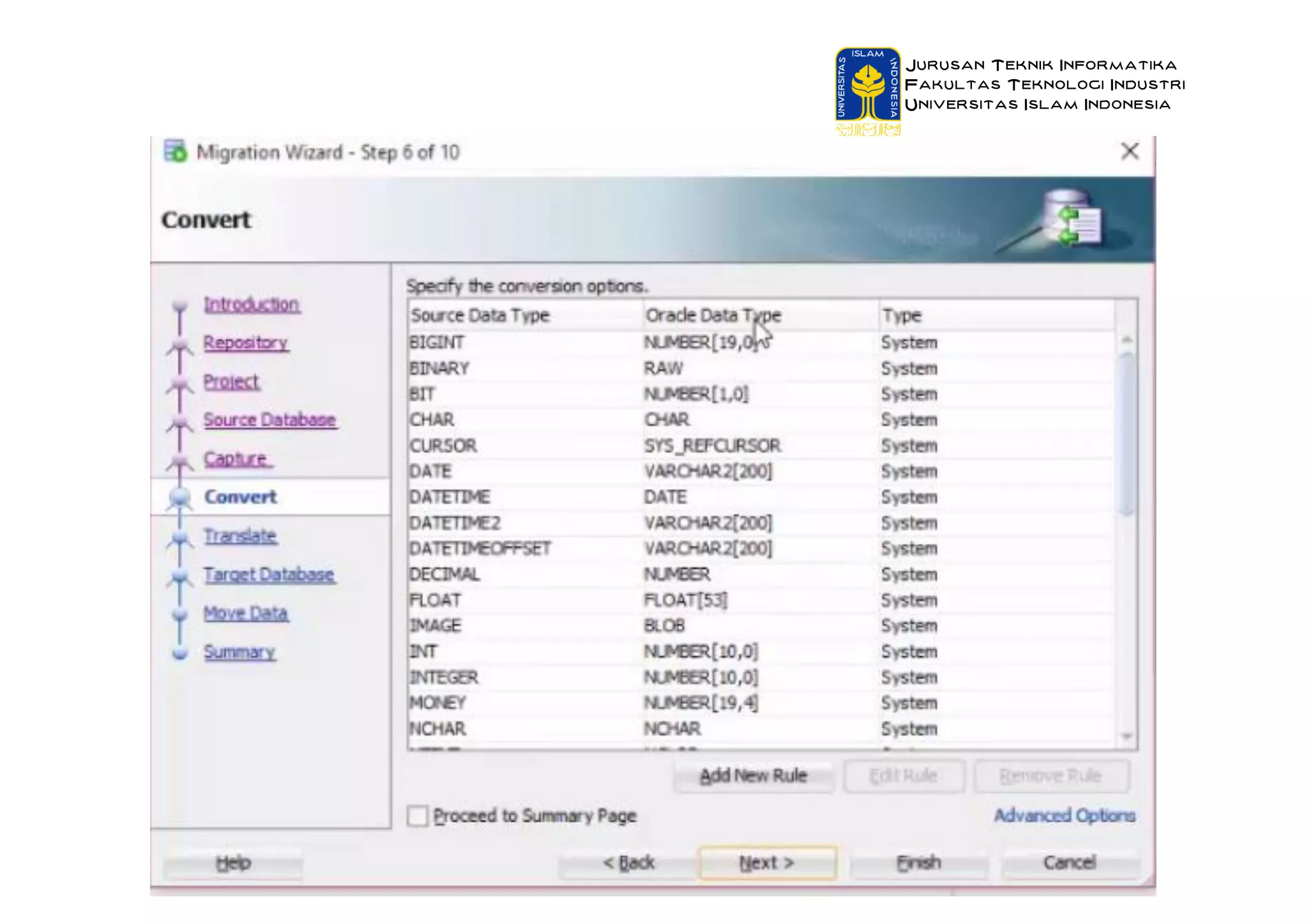Viewport: 1307px width, 924px height.
Task: Click the conversion table scrollbar thumb
Action: click(1127, 434)
